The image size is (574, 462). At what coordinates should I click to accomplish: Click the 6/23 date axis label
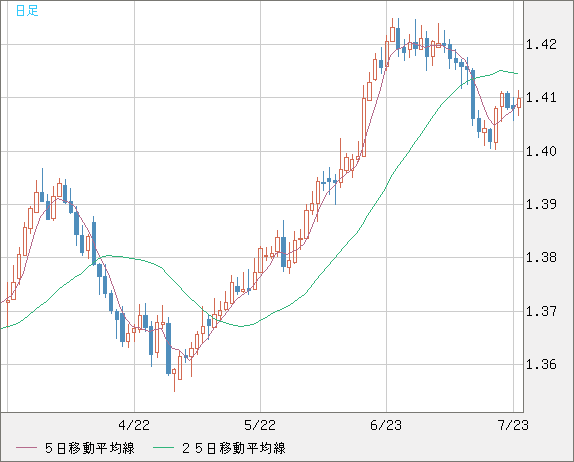click(x=386, y=425)
